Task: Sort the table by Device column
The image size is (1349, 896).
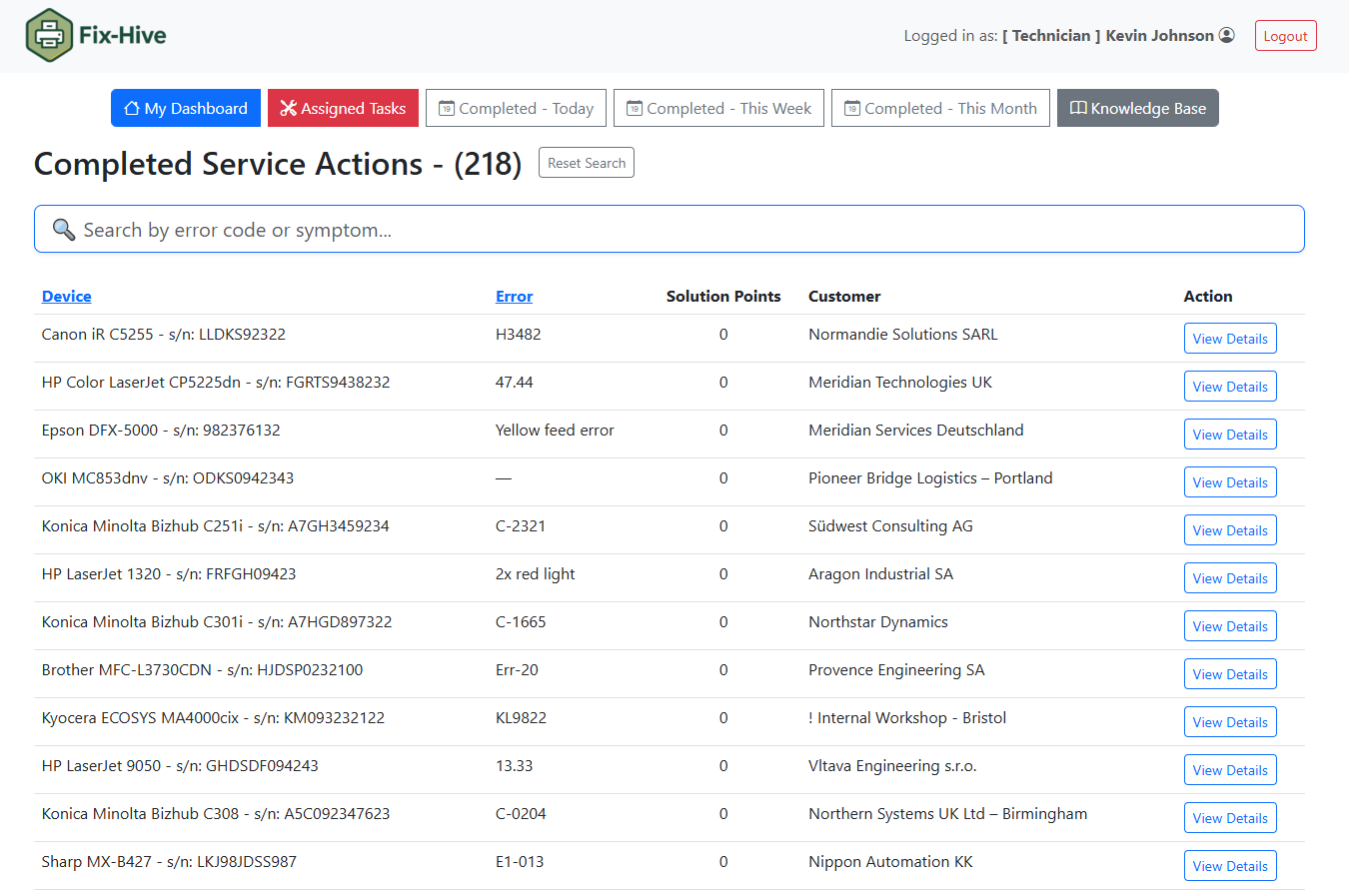Action: (67, 296)
